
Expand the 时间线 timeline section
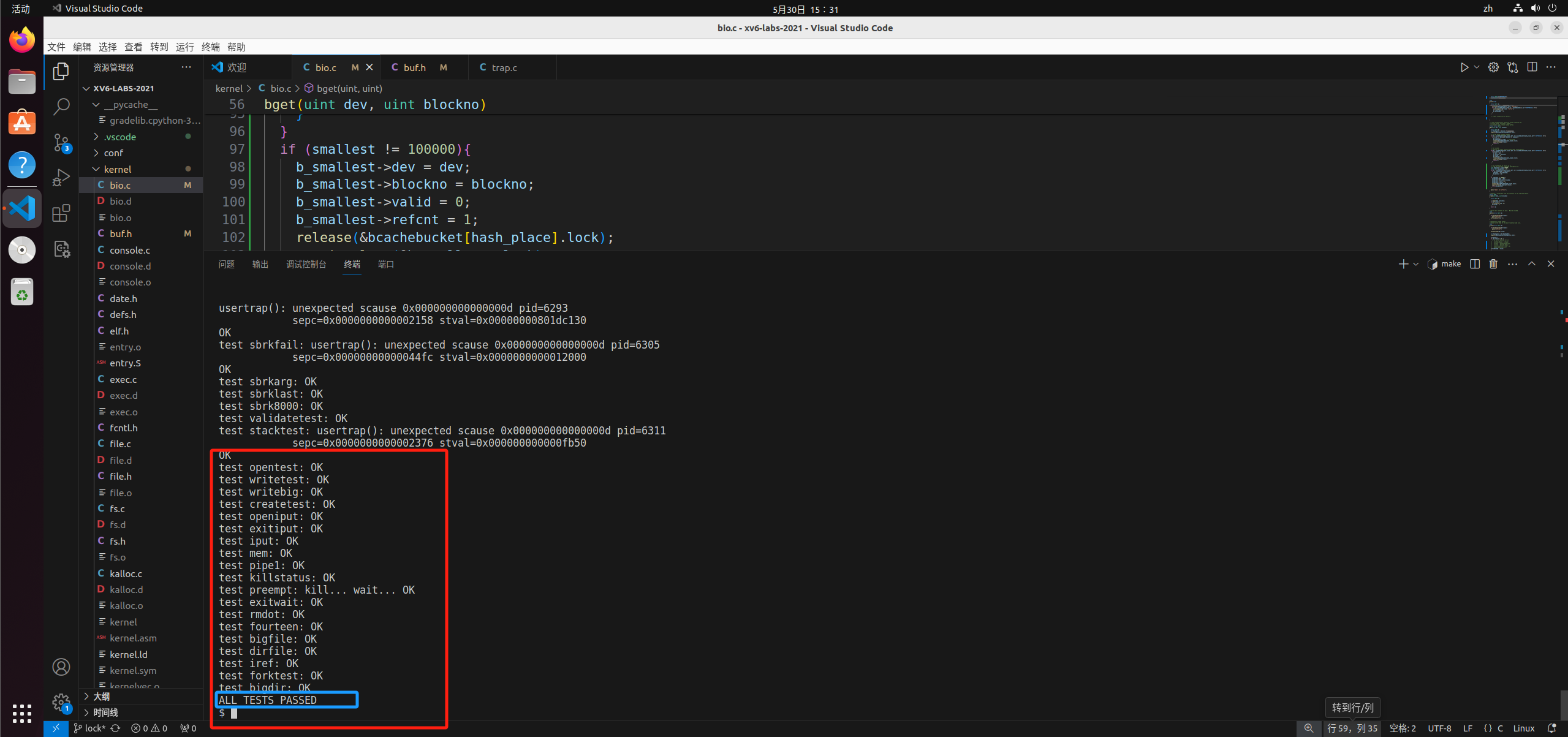point(142,712)
